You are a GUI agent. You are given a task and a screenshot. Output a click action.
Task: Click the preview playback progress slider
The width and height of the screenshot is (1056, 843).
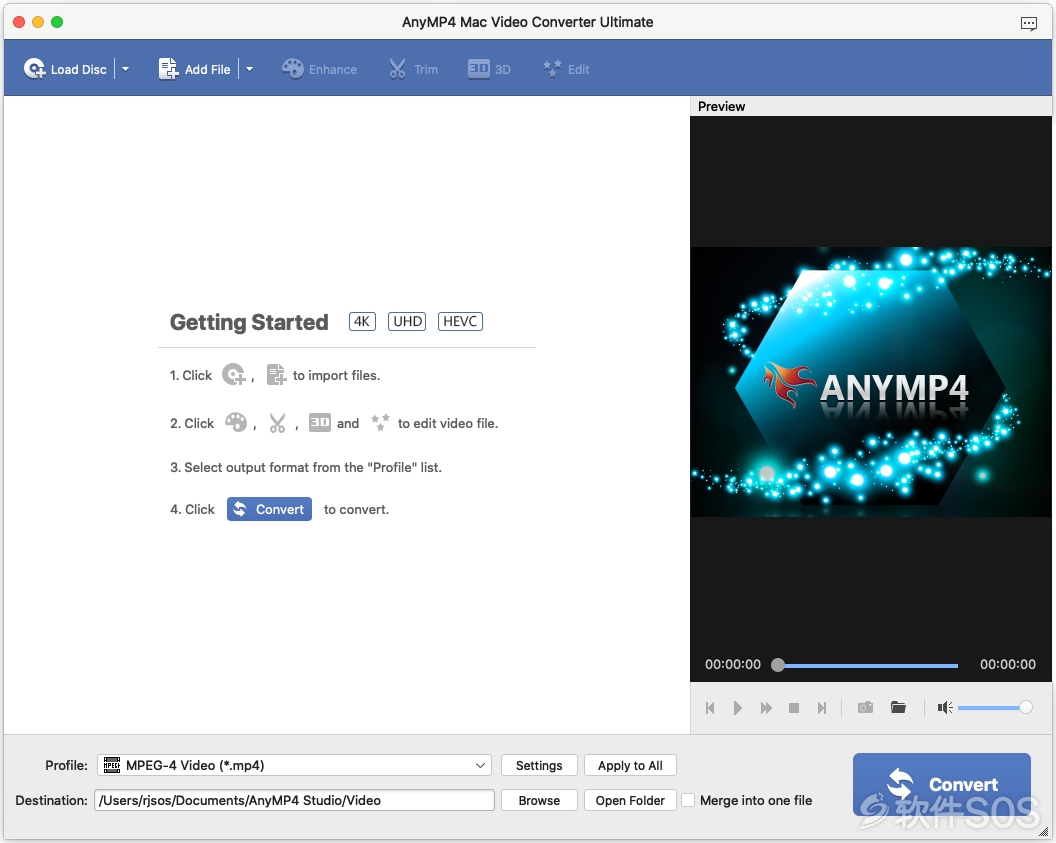coord(867,665)
